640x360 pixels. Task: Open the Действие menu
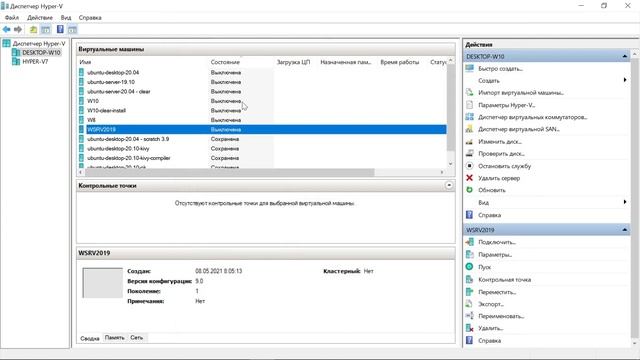[40, 18]
